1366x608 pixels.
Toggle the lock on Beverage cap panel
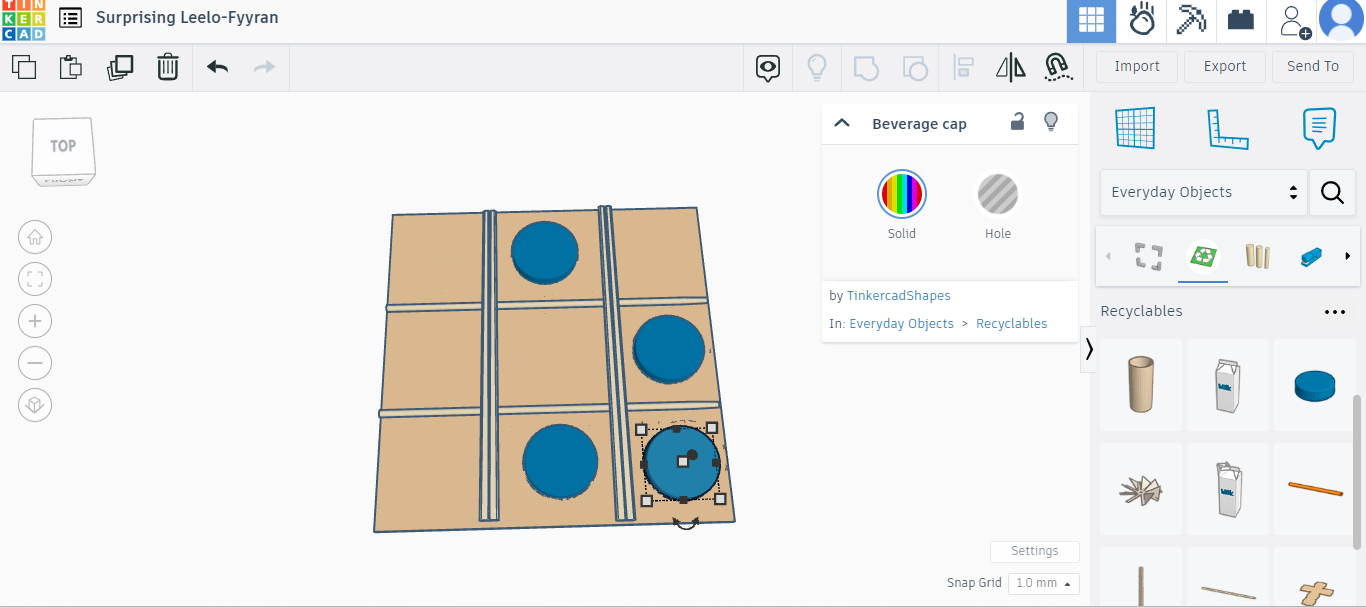point(1017,121)
